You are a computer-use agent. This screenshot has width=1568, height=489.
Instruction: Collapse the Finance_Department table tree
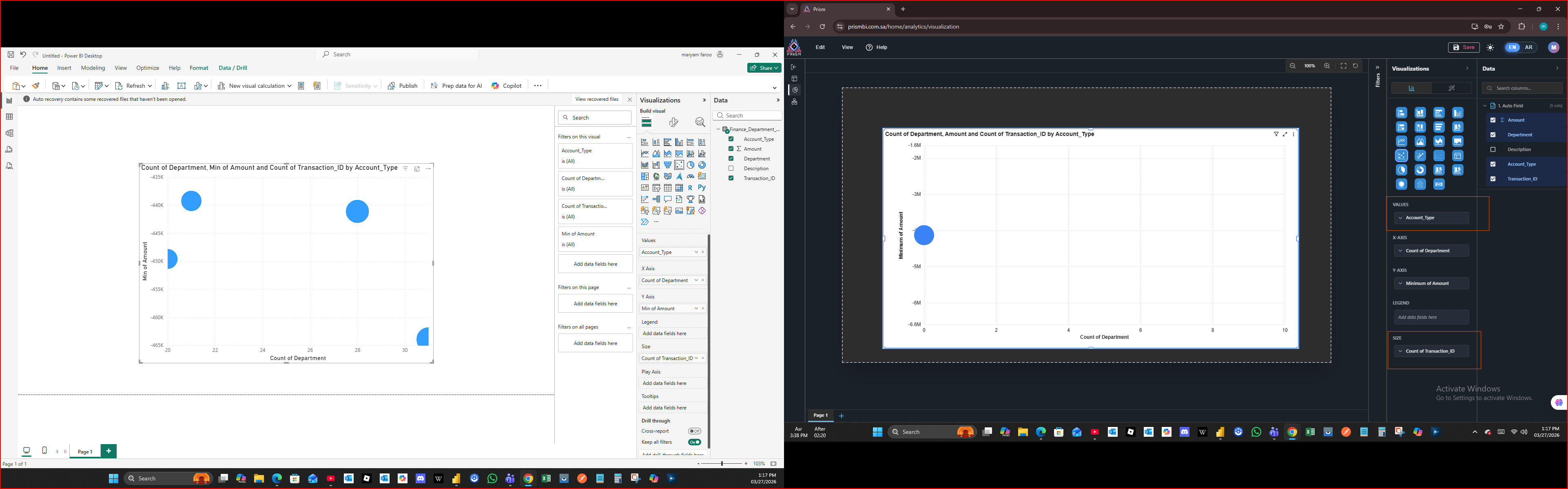click(718, 129)
